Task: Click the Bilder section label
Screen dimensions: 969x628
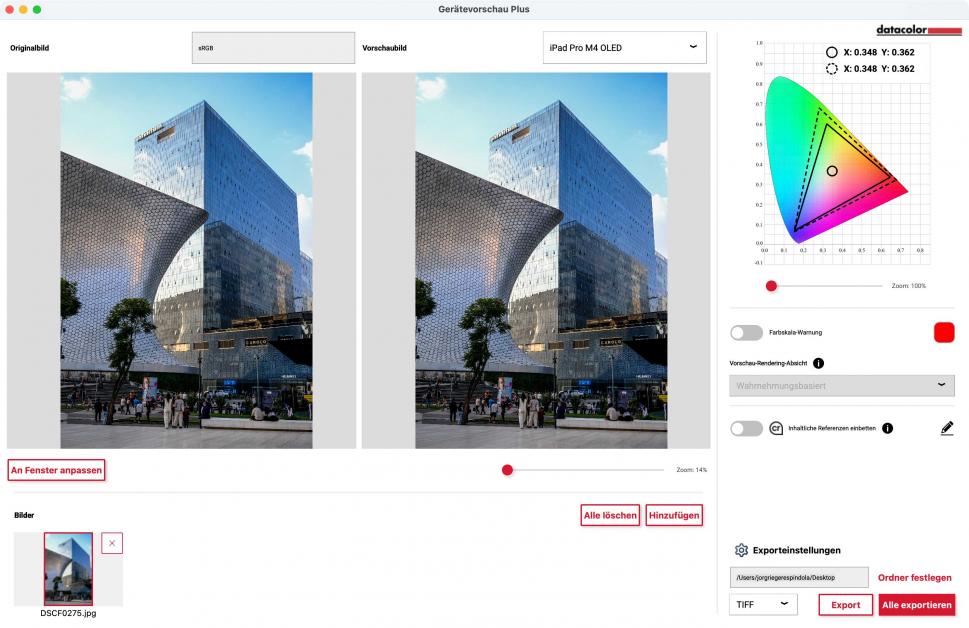Action: [24, 515]
